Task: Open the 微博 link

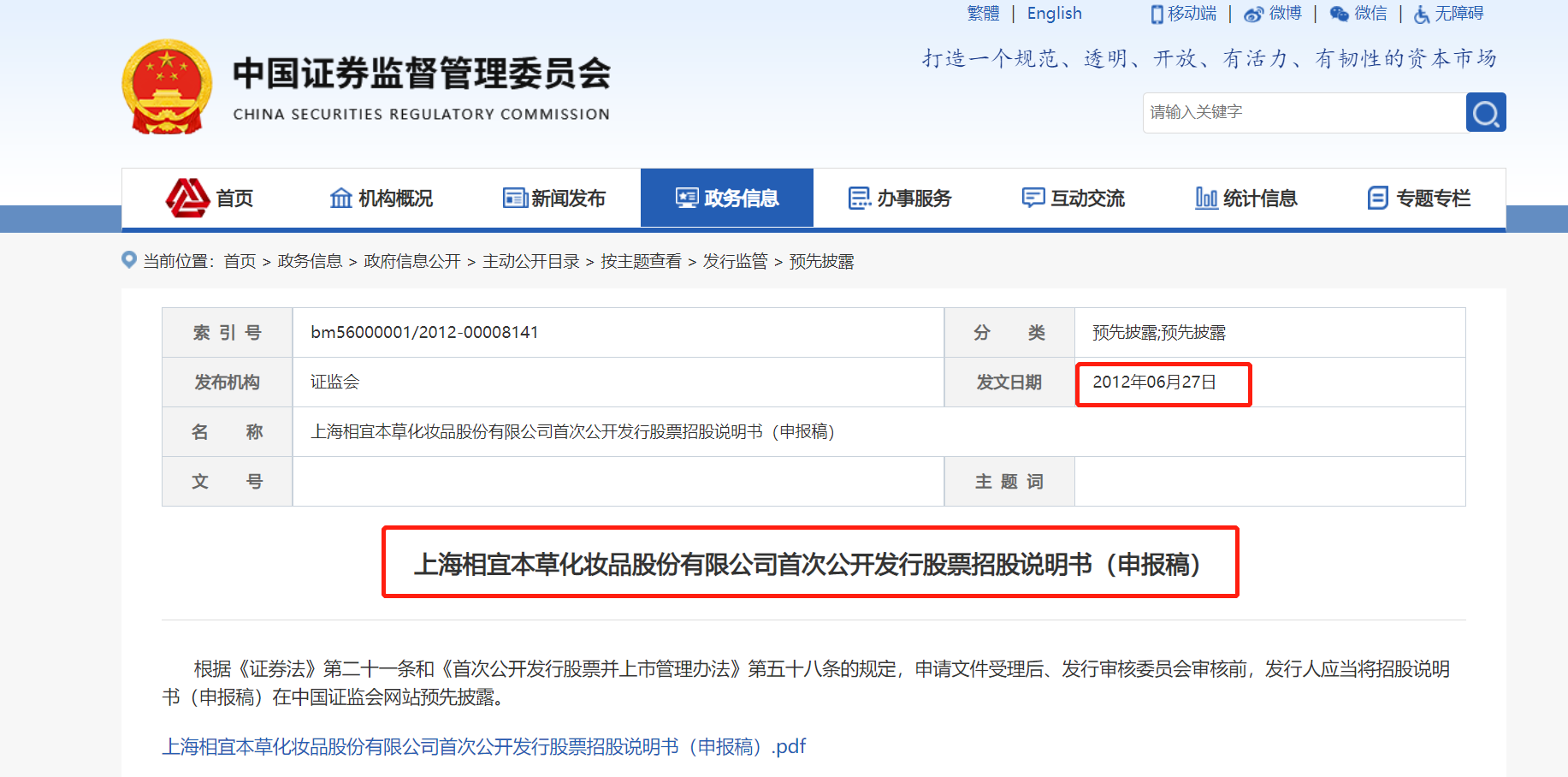Action: coord(1285,14)
